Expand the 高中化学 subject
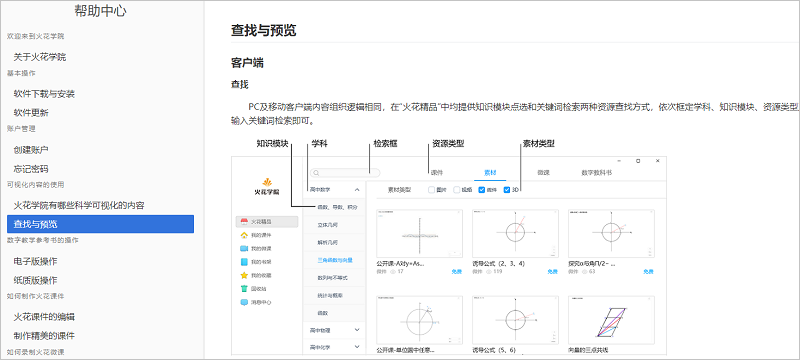Screen dimensions: 800x360 coord(357,347)
